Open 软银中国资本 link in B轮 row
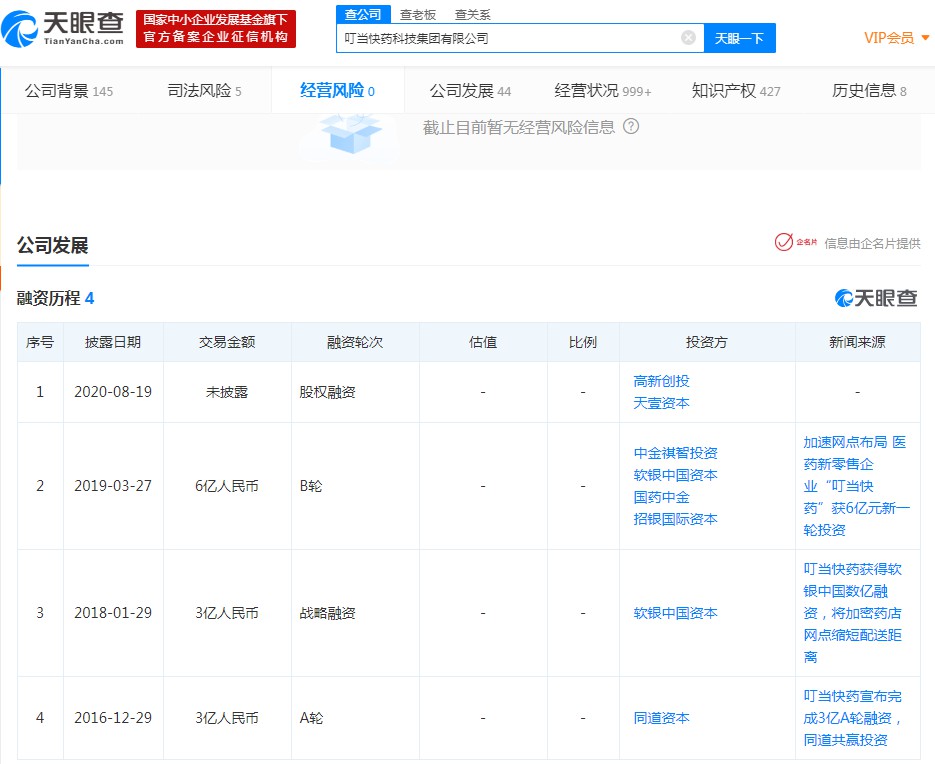Viewport: 935px width, 764px height. click(x=676, y=475)
